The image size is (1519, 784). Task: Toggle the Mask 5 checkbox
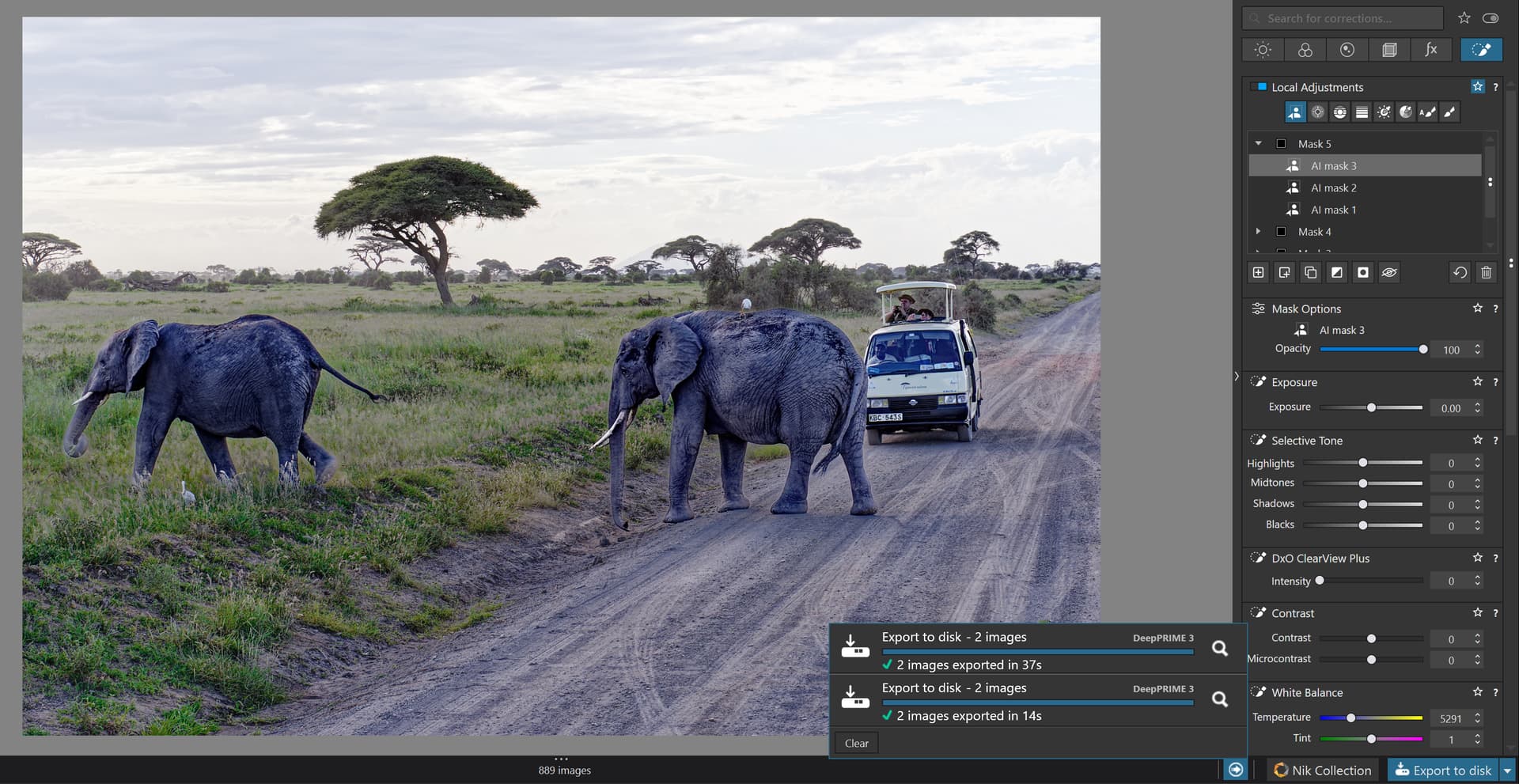coord(1281,144)
